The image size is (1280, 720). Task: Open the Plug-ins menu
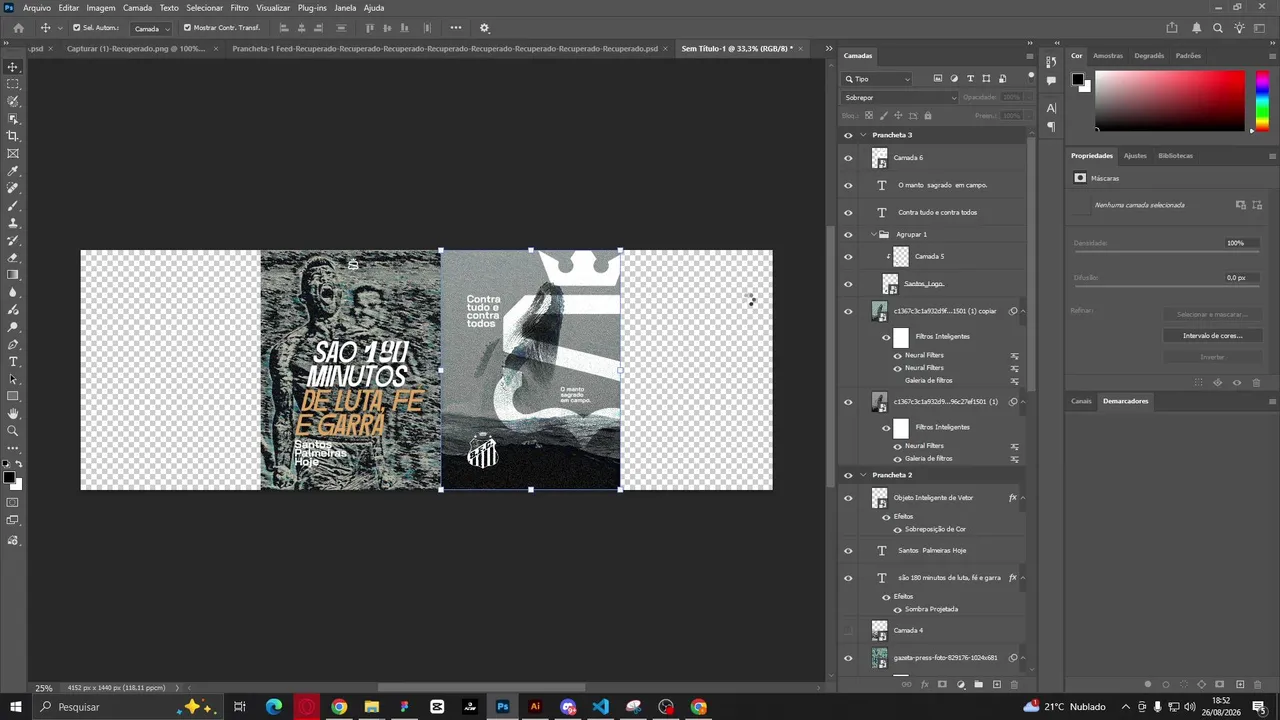click(x=312, y=8)
